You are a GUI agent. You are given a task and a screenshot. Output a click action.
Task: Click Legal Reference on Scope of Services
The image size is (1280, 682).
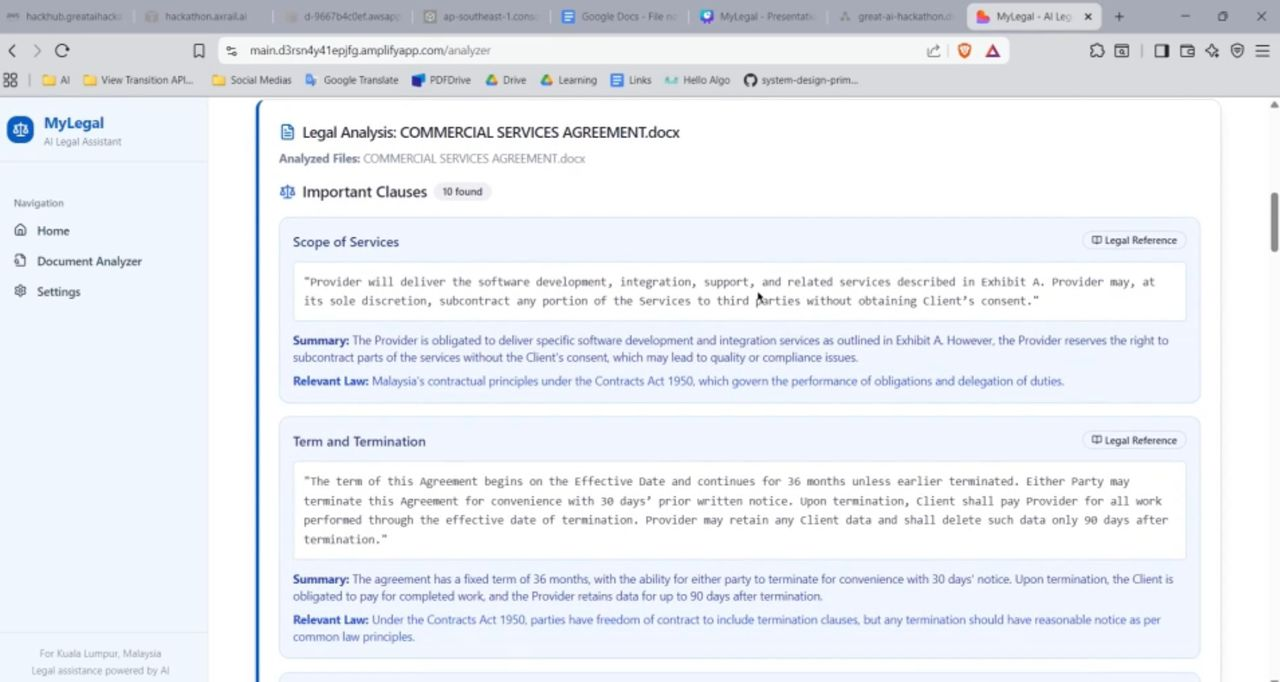[1133, 240]
